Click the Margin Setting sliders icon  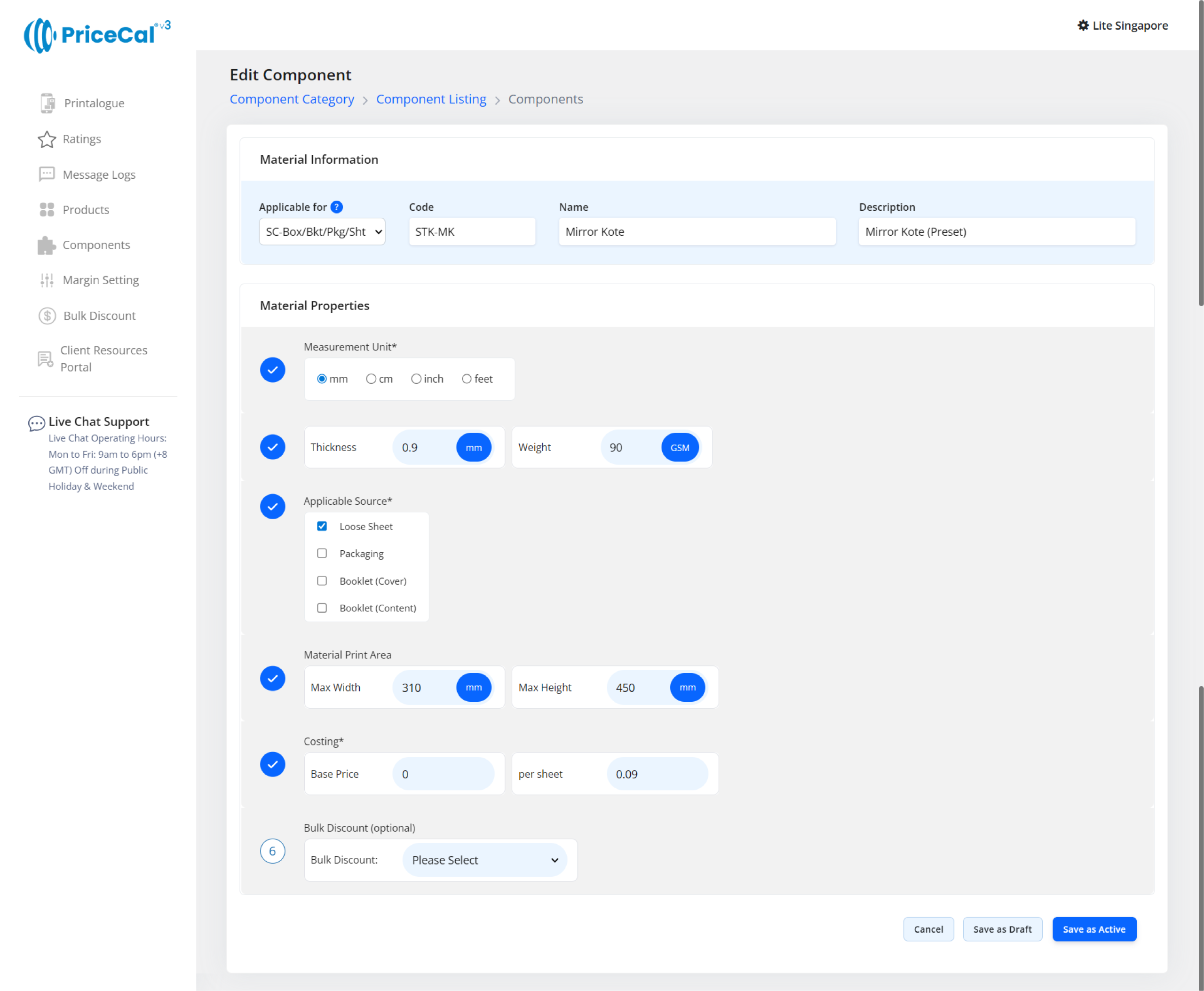click(47, 280)
